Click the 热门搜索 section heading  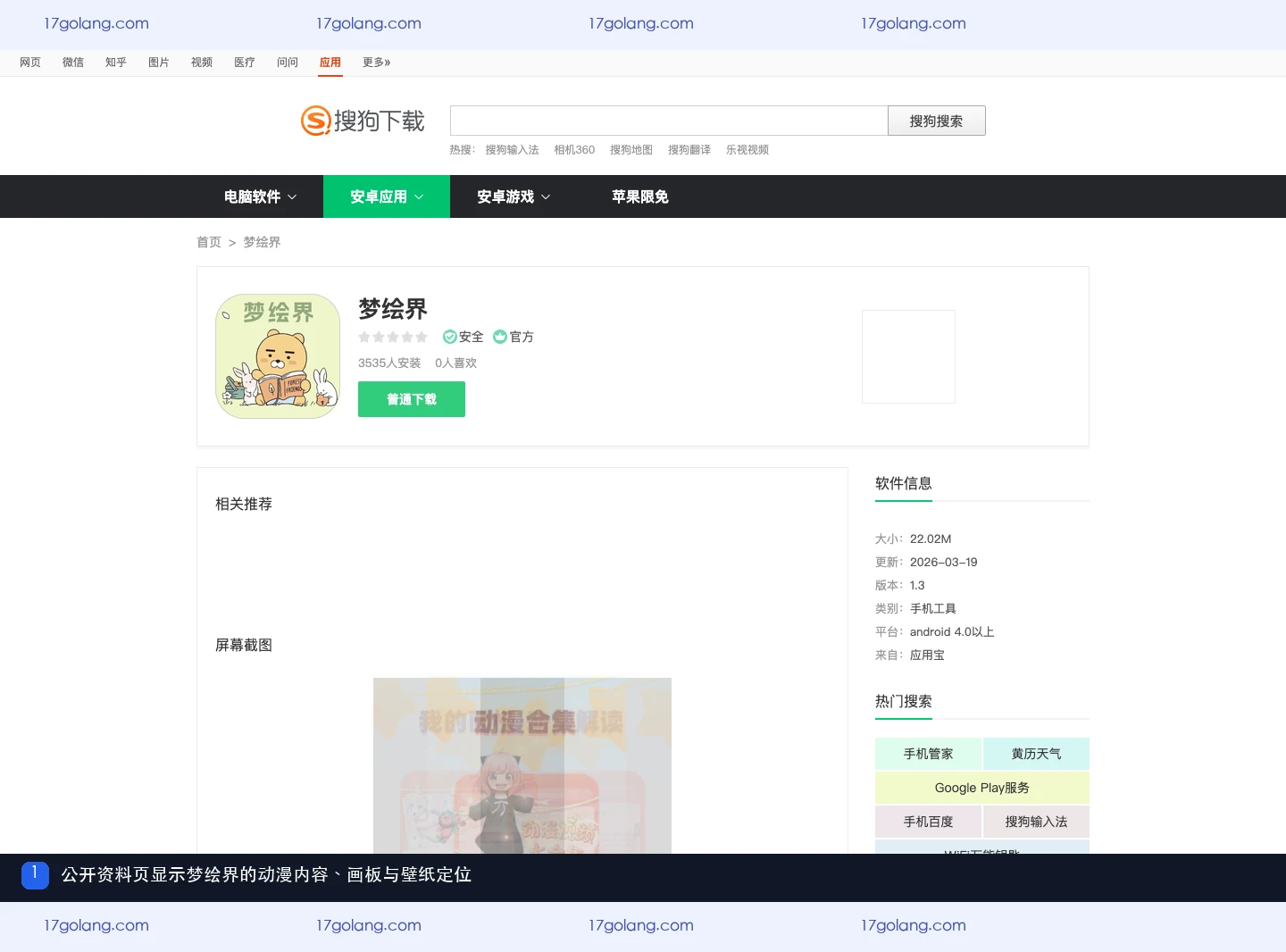(x=904, y=701)
